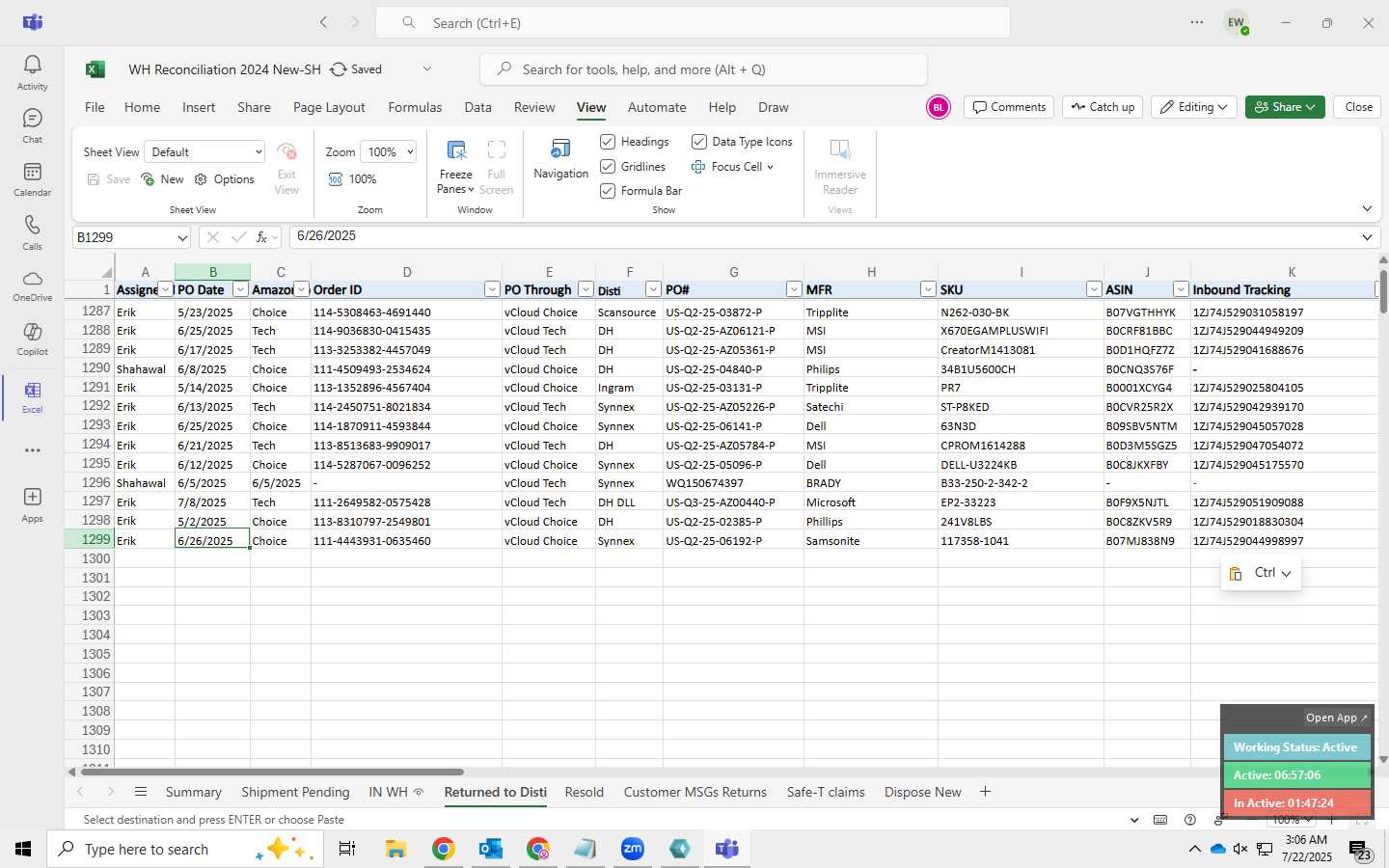Click the Excel search for tools box
Screen dimensions: 1389x868
(703, 69)
